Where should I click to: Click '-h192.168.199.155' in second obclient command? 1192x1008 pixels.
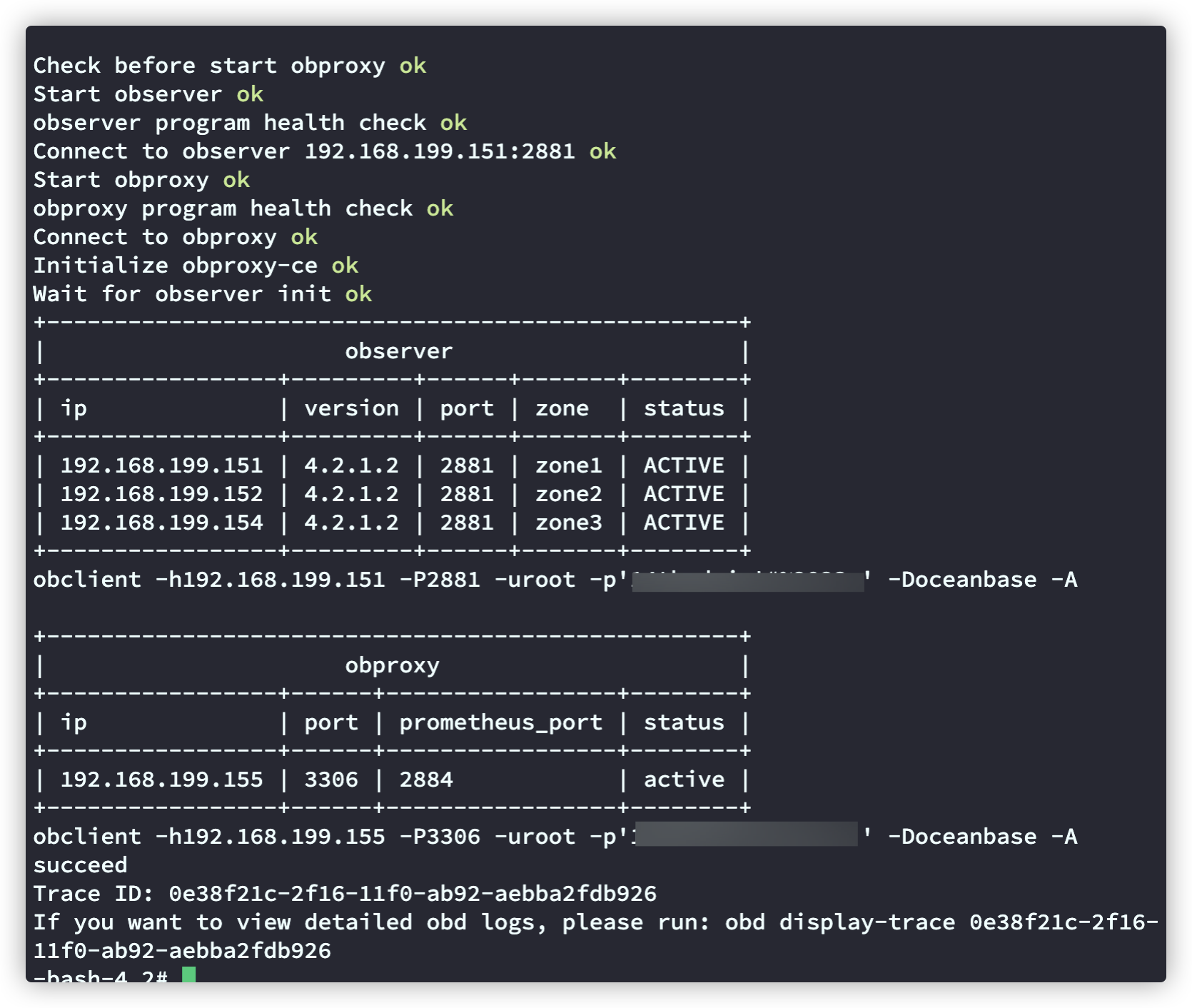click(270, 837)
